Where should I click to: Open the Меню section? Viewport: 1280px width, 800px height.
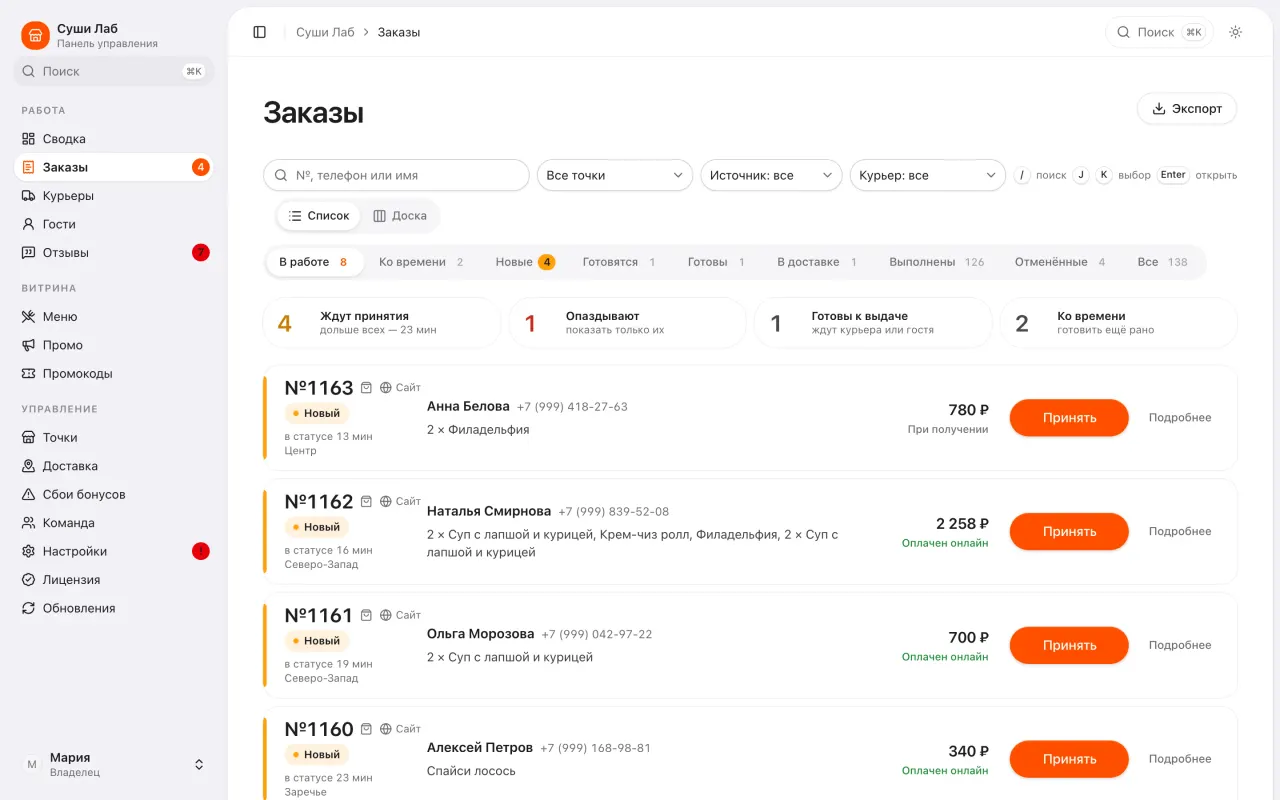[114, 317]
